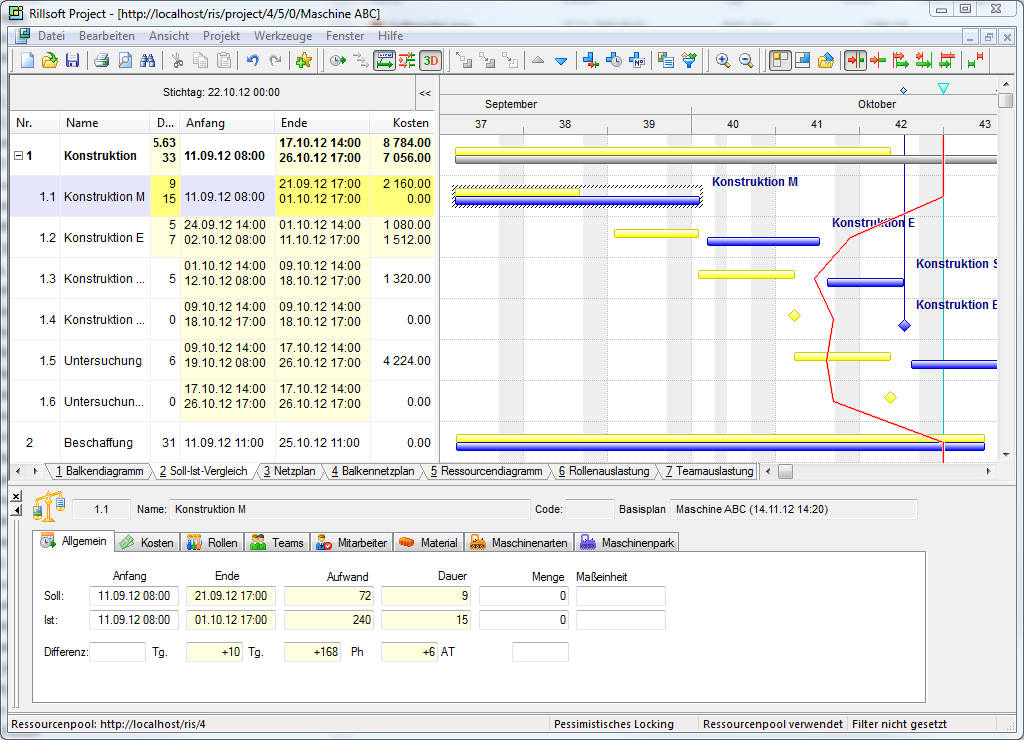Toggle the bar-with-green-arrow view button
Viewport: 1024px width, 740px height.
(385, 61)
